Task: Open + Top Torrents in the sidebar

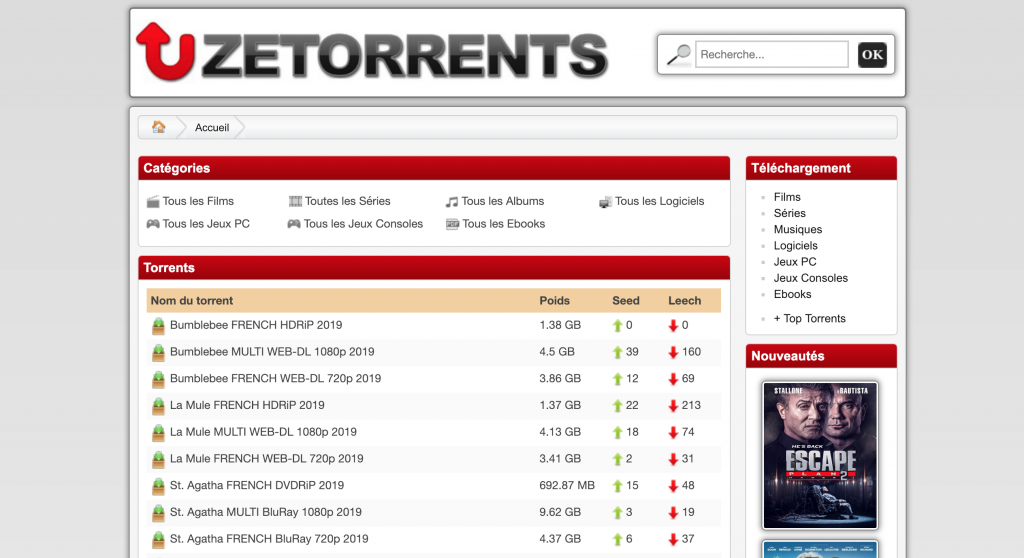Action: click(810, 318)
